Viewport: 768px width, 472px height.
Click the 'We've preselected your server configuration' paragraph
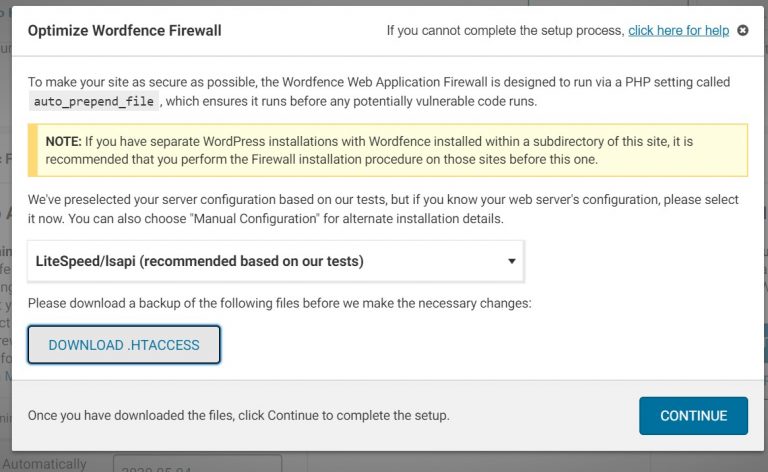(383, 209)
